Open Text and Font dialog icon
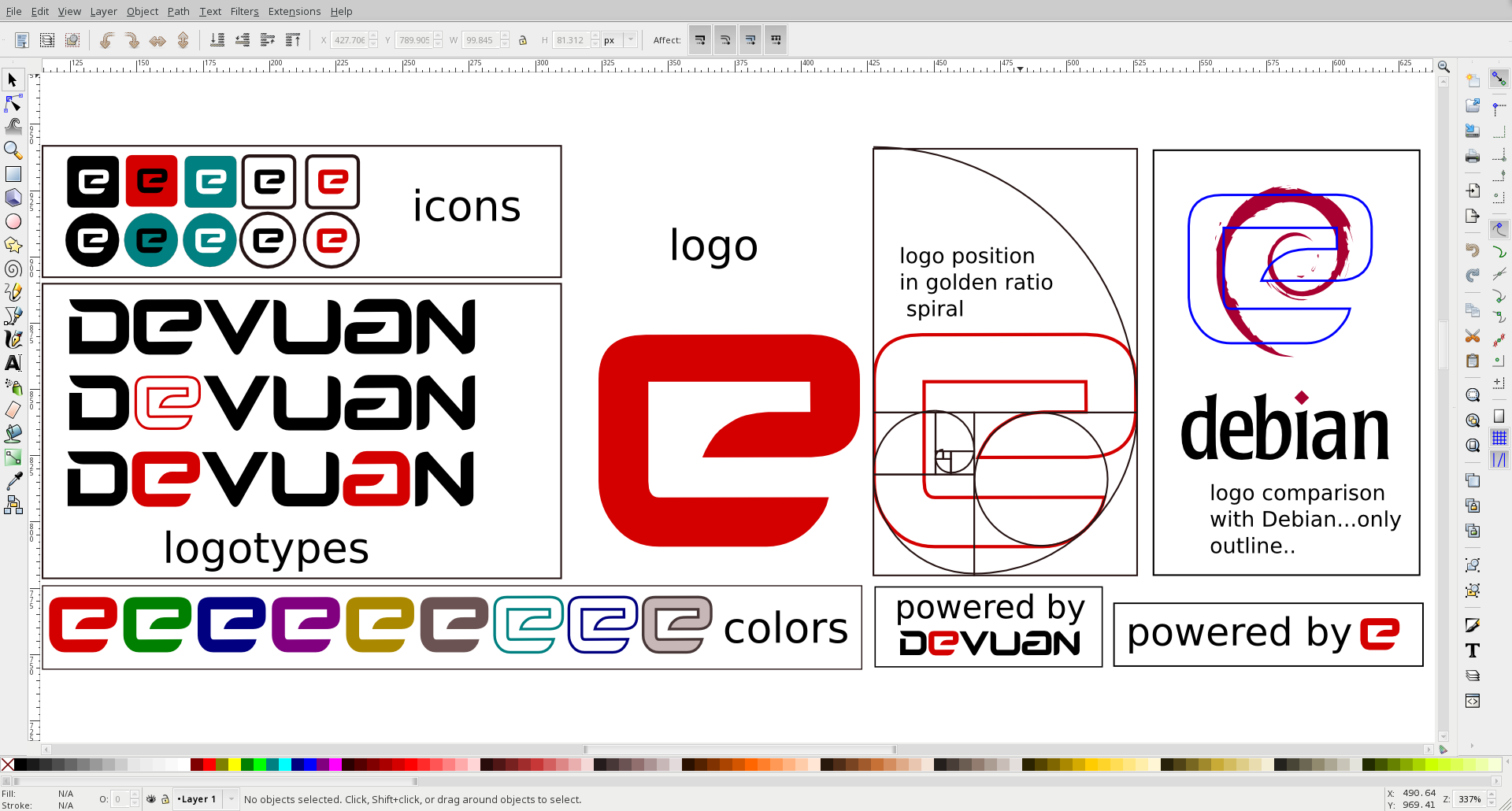1512x811 pixels. click(x=1473, y=650)
